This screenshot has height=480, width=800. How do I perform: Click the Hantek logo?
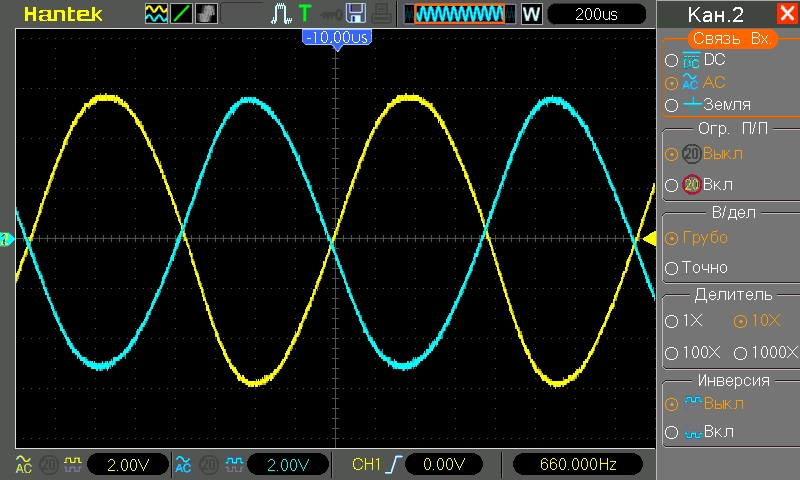(x=63, y=14)
